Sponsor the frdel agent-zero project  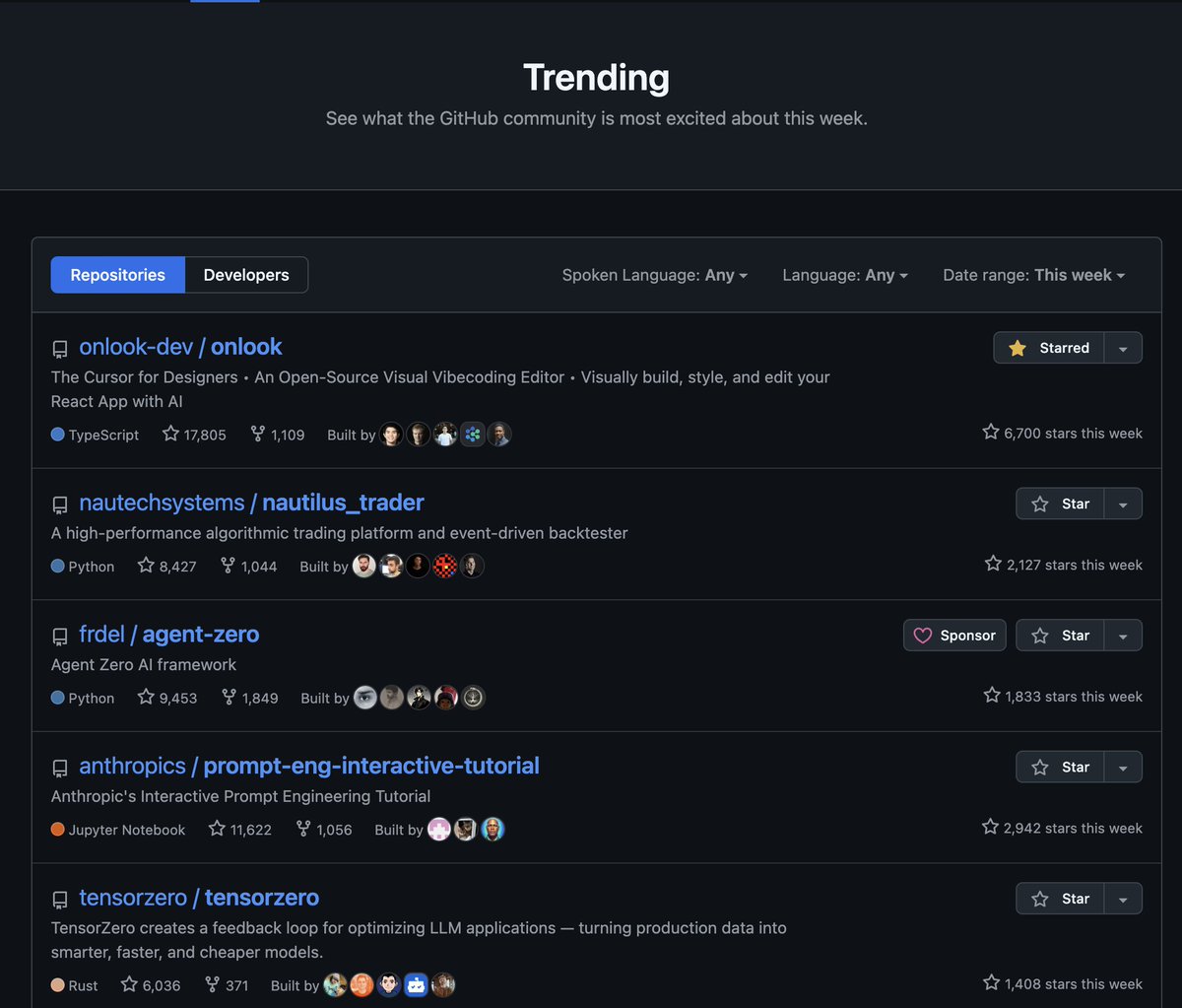[x=954, y=636]
